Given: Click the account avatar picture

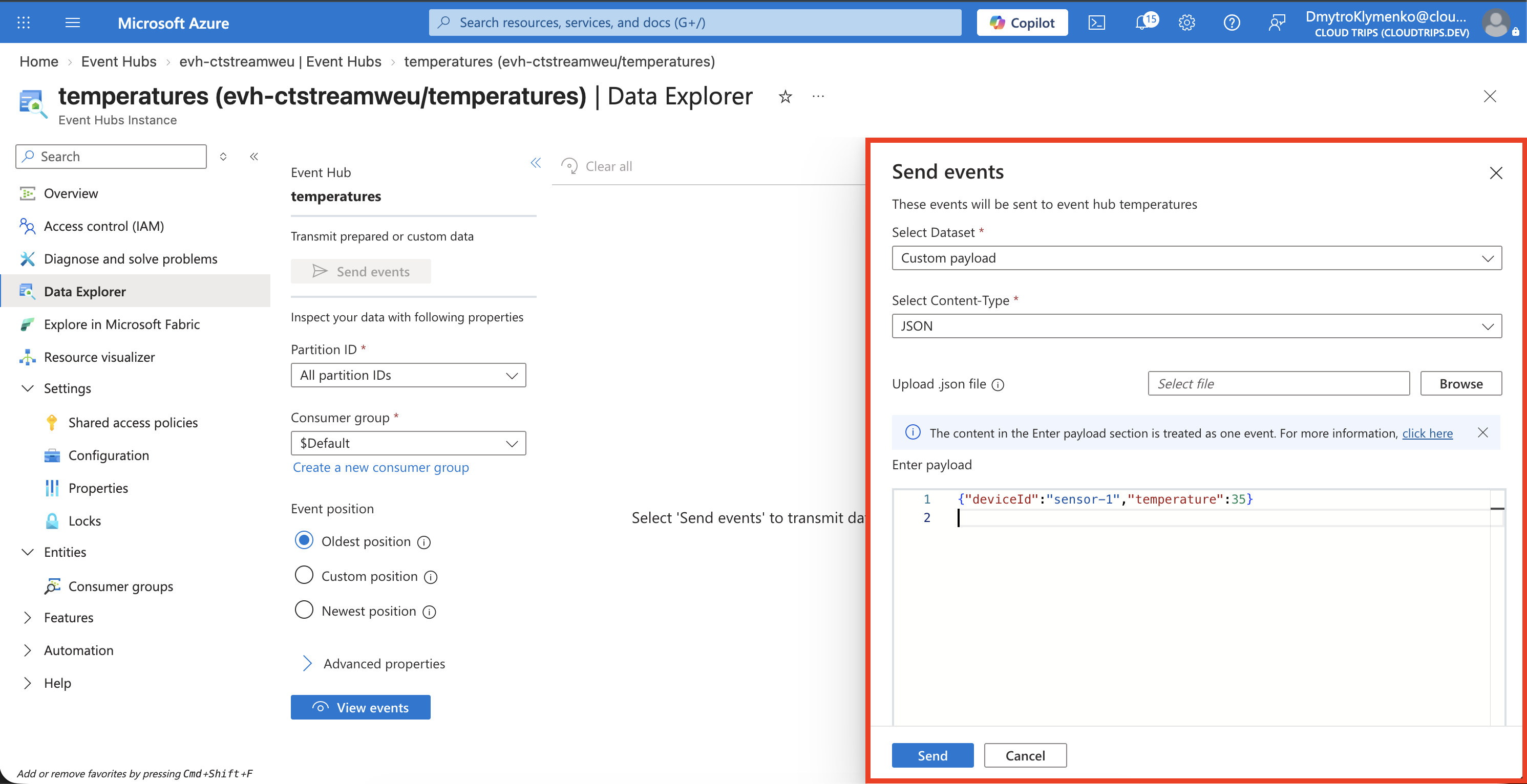Looking at the screenshot, I should [1496, 23].
